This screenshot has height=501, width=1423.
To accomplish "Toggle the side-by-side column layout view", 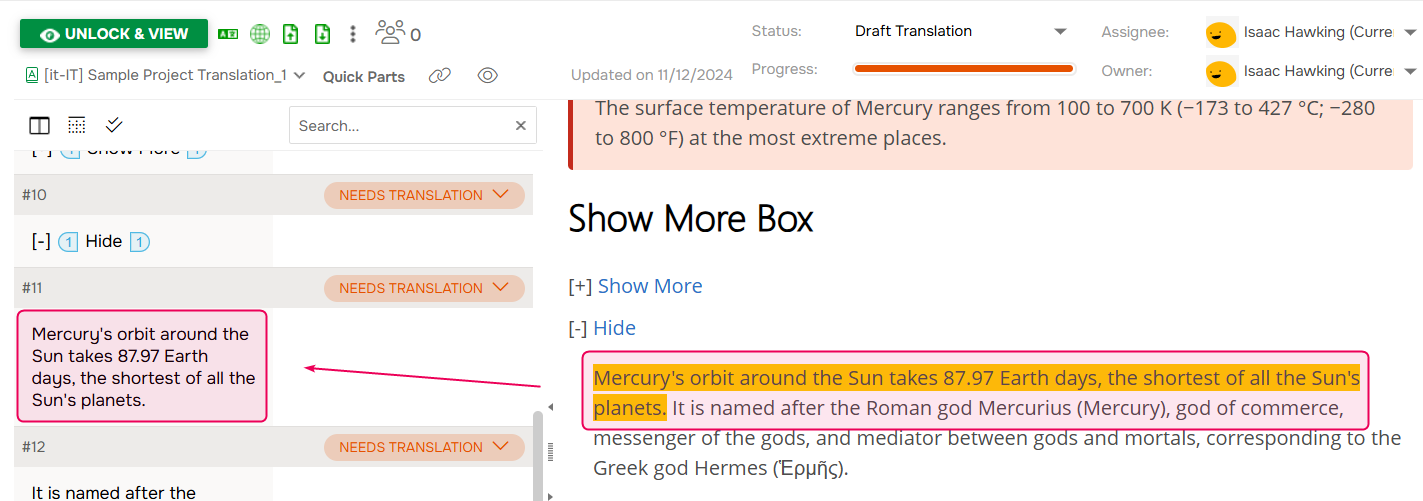I will point(40,125).
